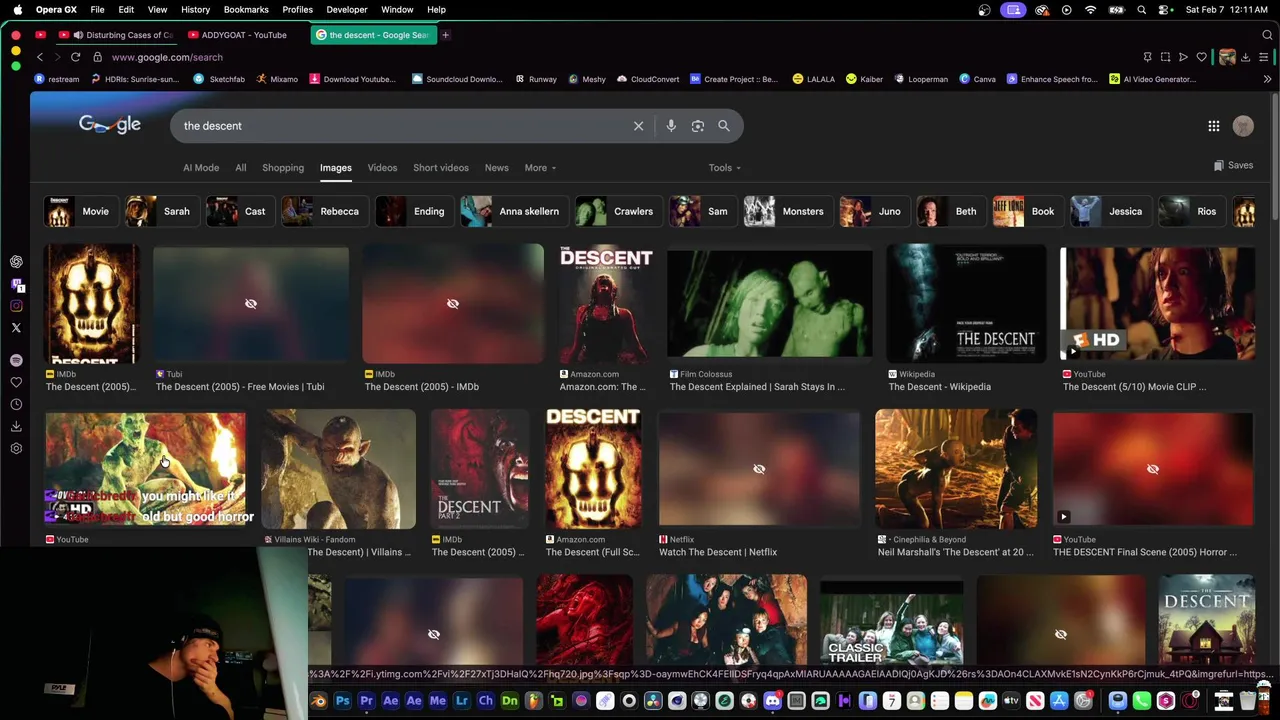Unhide the blurred Final Scene YouTube result
The height and width of the screenshot is (720, 1280).
pos(1152,469)
